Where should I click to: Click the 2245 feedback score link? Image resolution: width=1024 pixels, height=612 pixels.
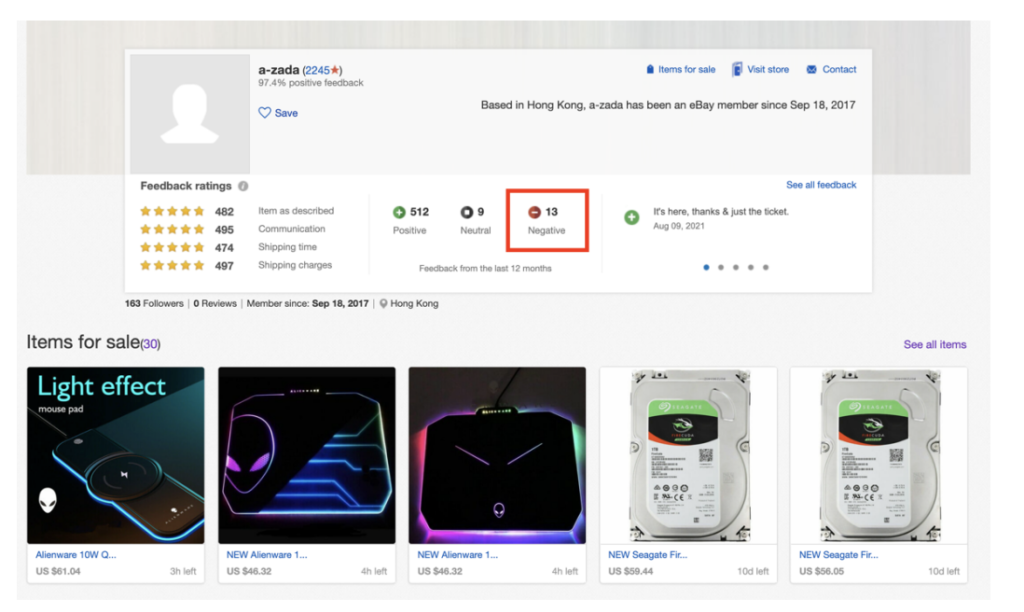(x=317, y=70)
